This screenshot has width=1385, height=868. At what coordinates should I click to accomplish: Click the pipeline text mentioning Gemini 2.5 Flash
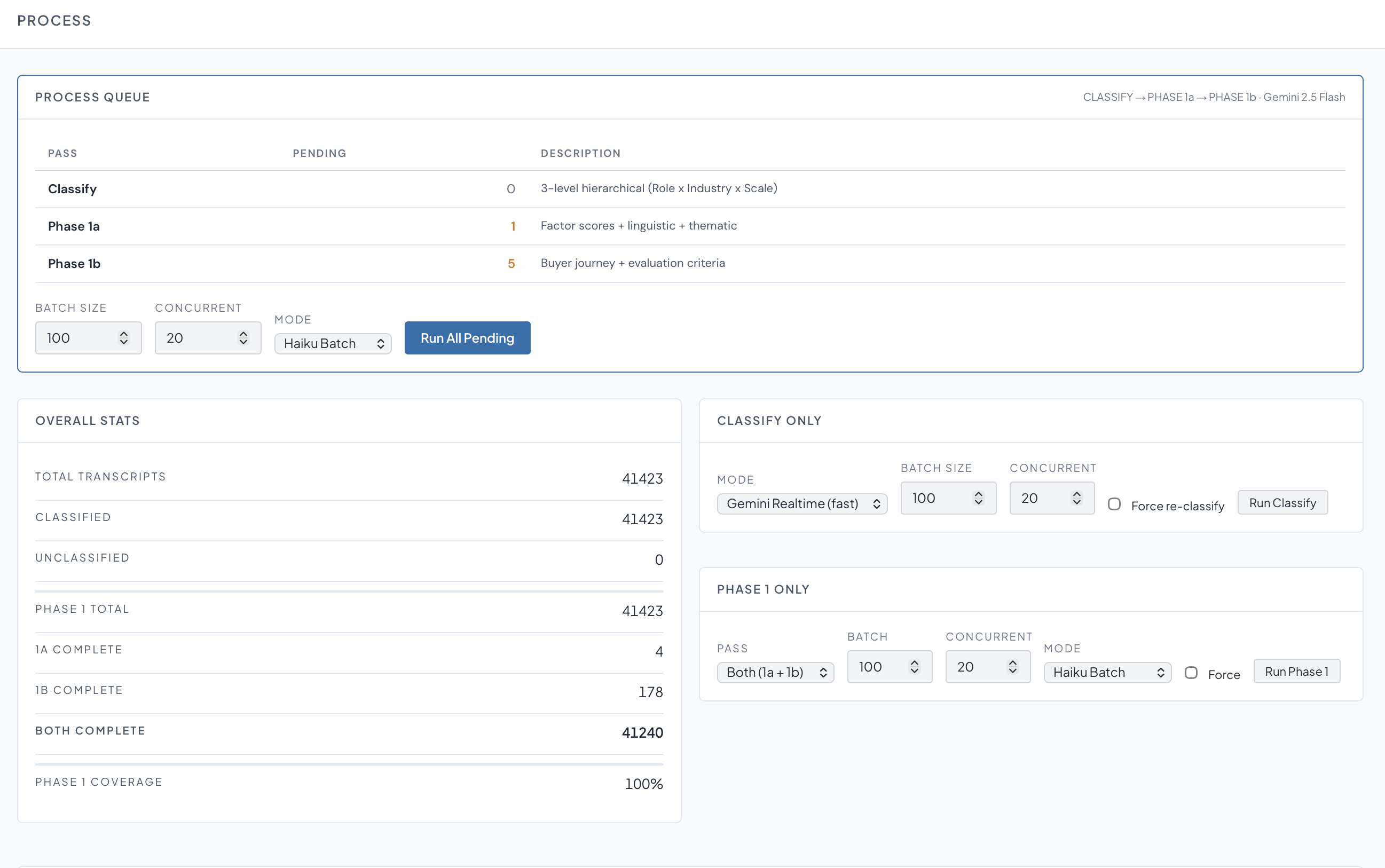point(1214,97)
